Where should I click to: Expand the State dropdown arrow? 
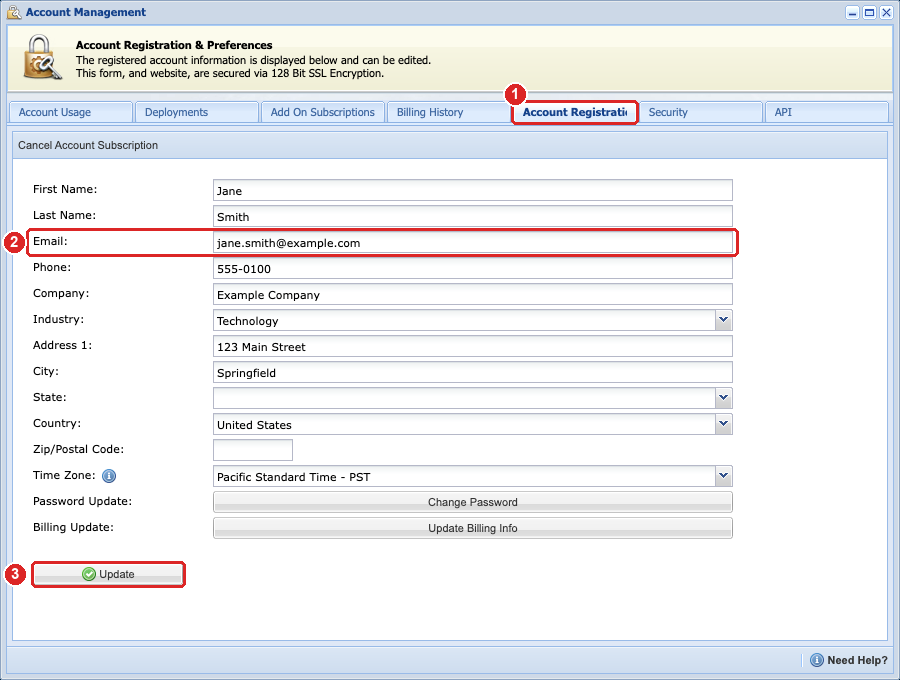(723, 398)
